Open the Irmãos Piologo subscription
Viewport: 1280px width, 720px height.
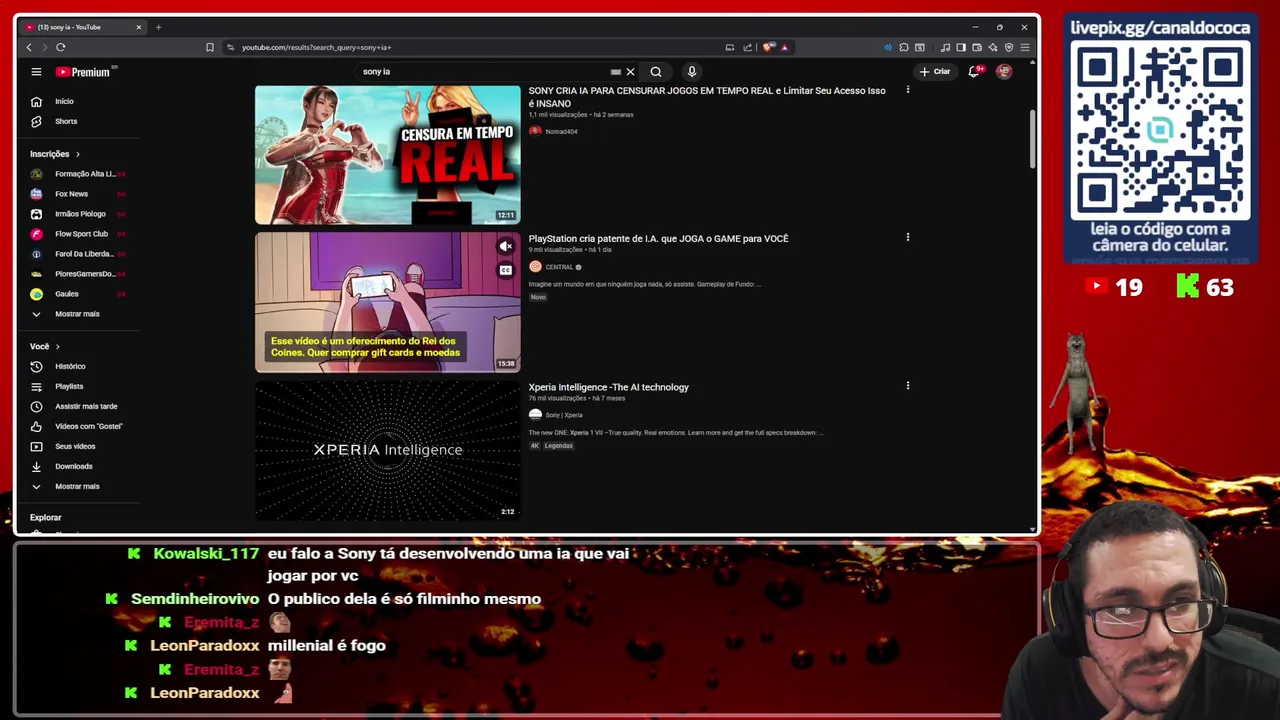coord(77,214)
